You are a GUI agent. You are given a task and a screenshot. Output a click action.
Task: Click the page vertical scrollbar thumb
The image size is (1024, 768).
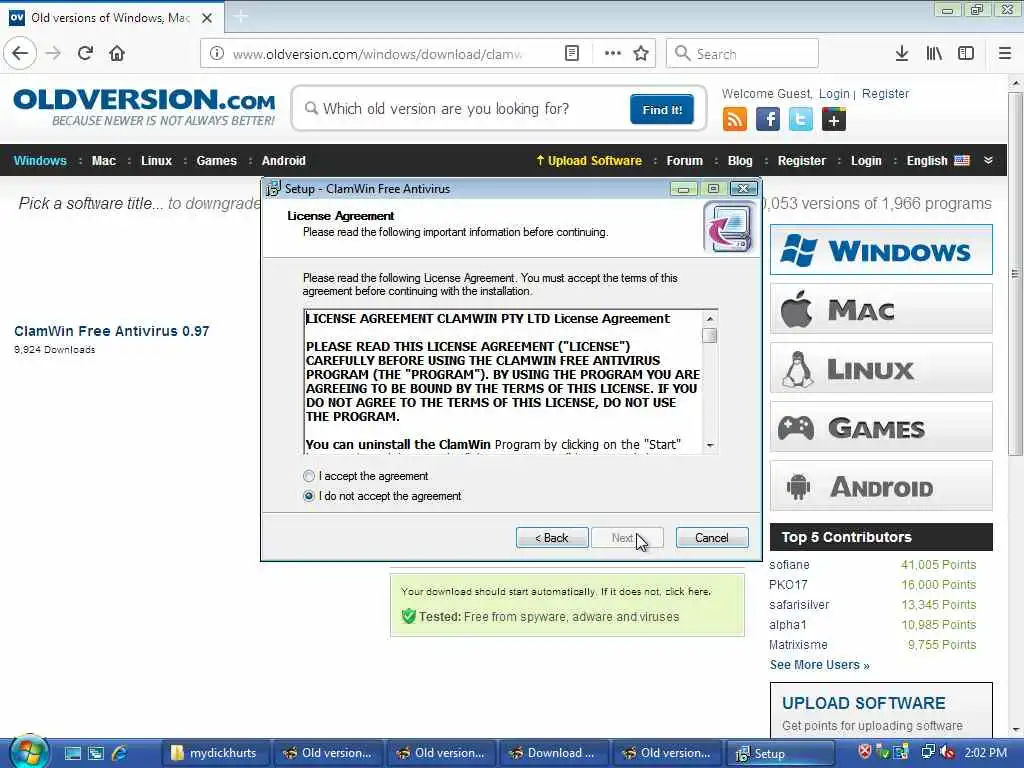[x=1015, y=274]
